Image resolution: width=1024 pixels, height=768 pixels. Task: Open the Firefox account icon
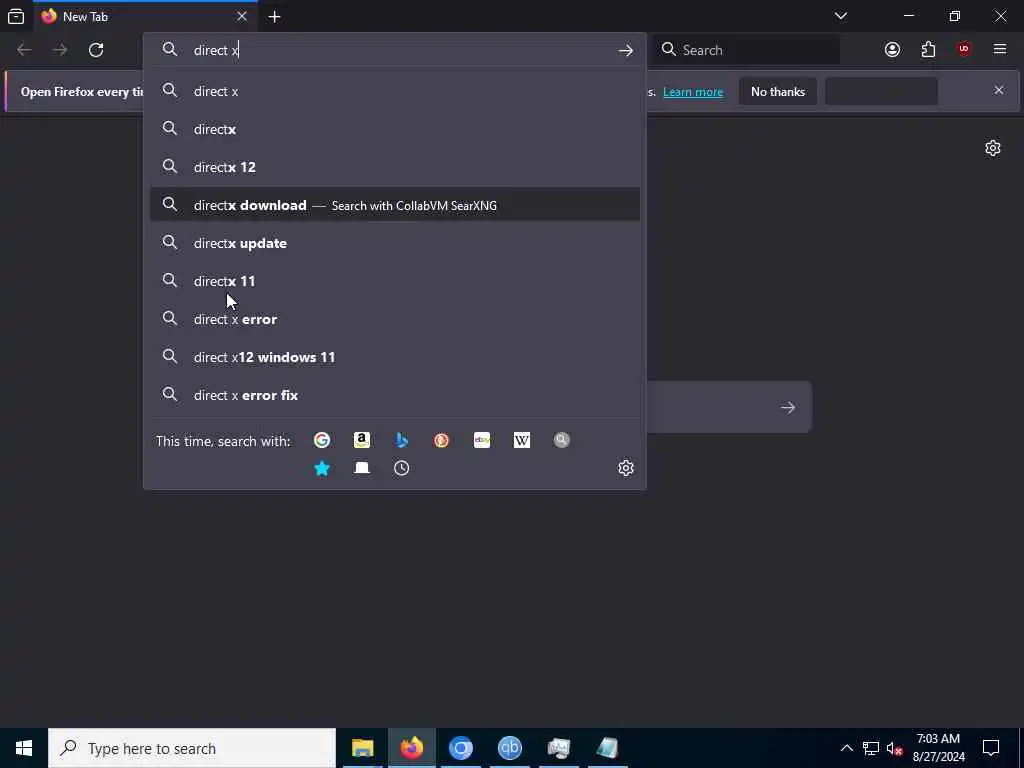coord(892,50)
